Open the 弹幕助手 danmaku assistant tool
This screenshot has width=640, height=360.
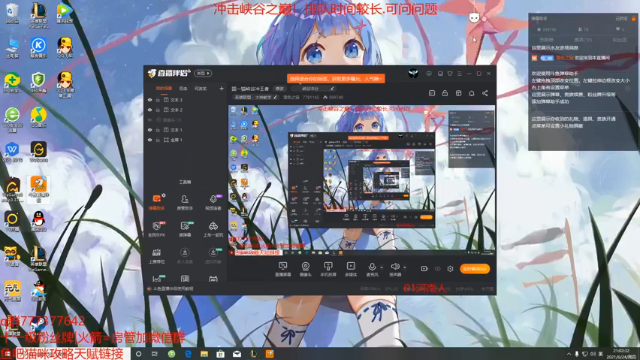pyautogui.click(x=157, y=202)
